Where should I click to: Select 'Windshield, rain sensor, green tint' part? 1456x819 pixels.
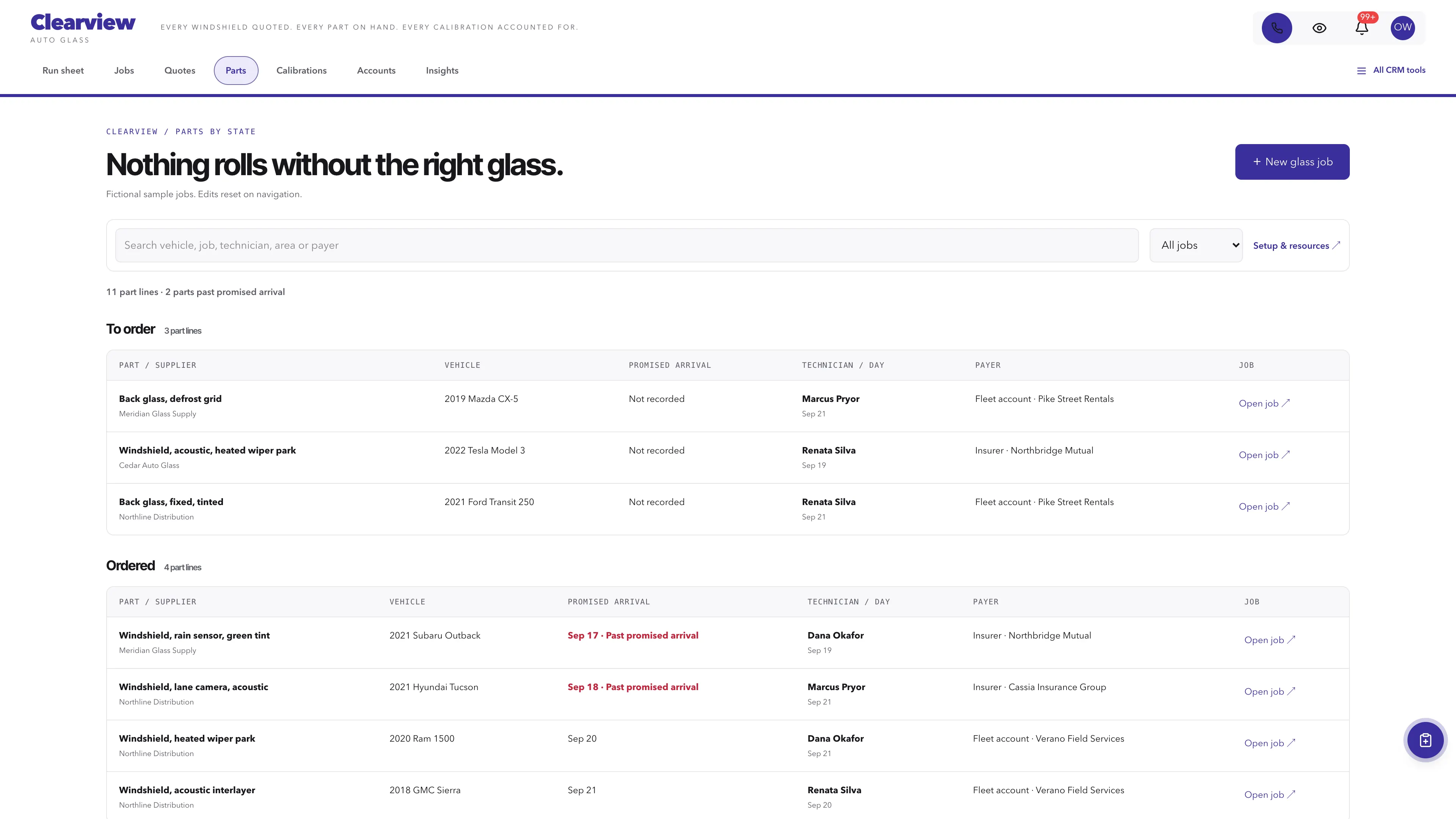pyautogui.click(x=195, y=635)
